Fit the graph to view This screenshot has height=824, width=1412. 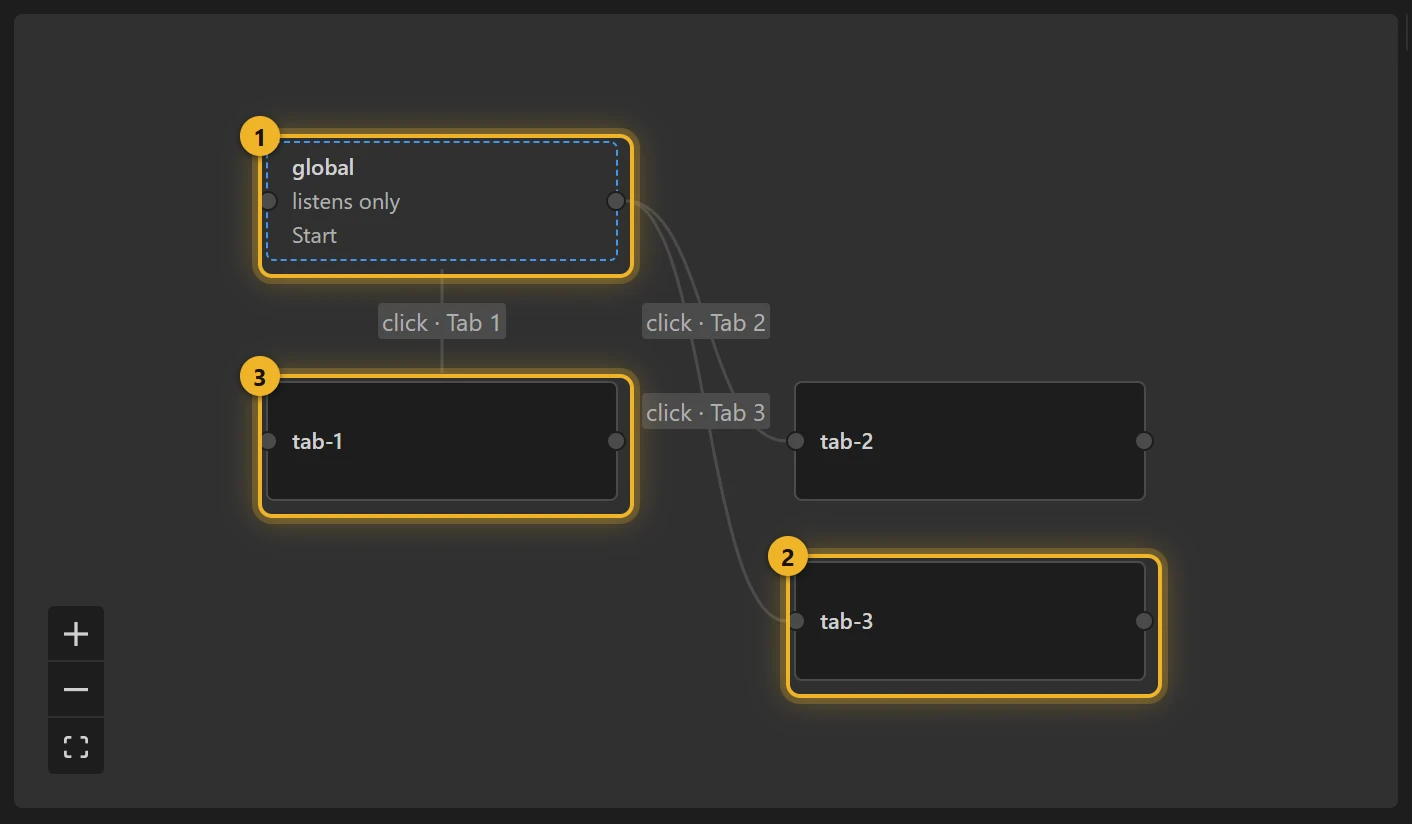(76, 746)
